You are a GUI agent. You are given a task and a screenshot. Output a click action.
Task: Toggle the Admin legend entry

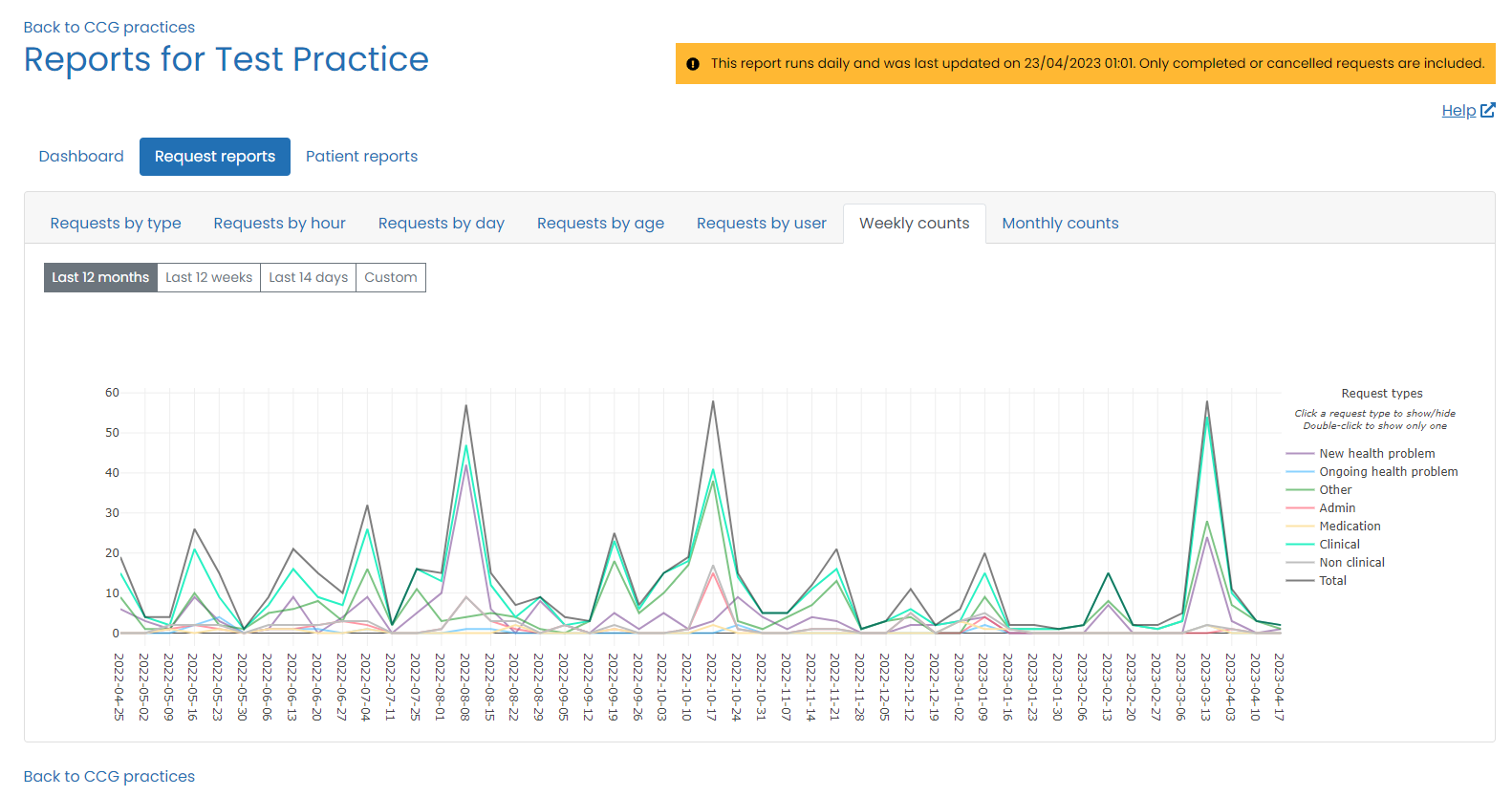click(x=1337, y=508)
